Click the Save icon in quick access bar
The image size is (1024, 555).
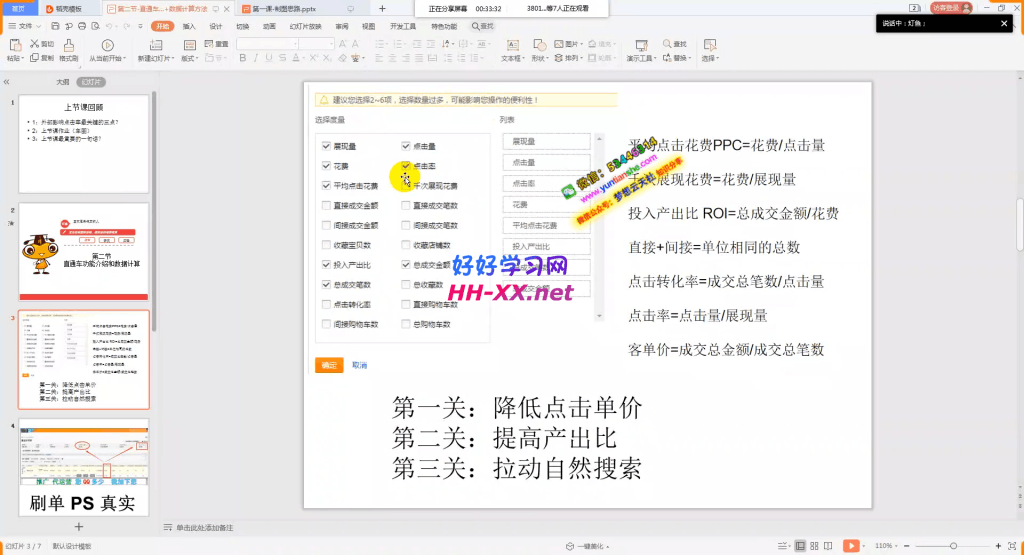[x=55, y=26]
